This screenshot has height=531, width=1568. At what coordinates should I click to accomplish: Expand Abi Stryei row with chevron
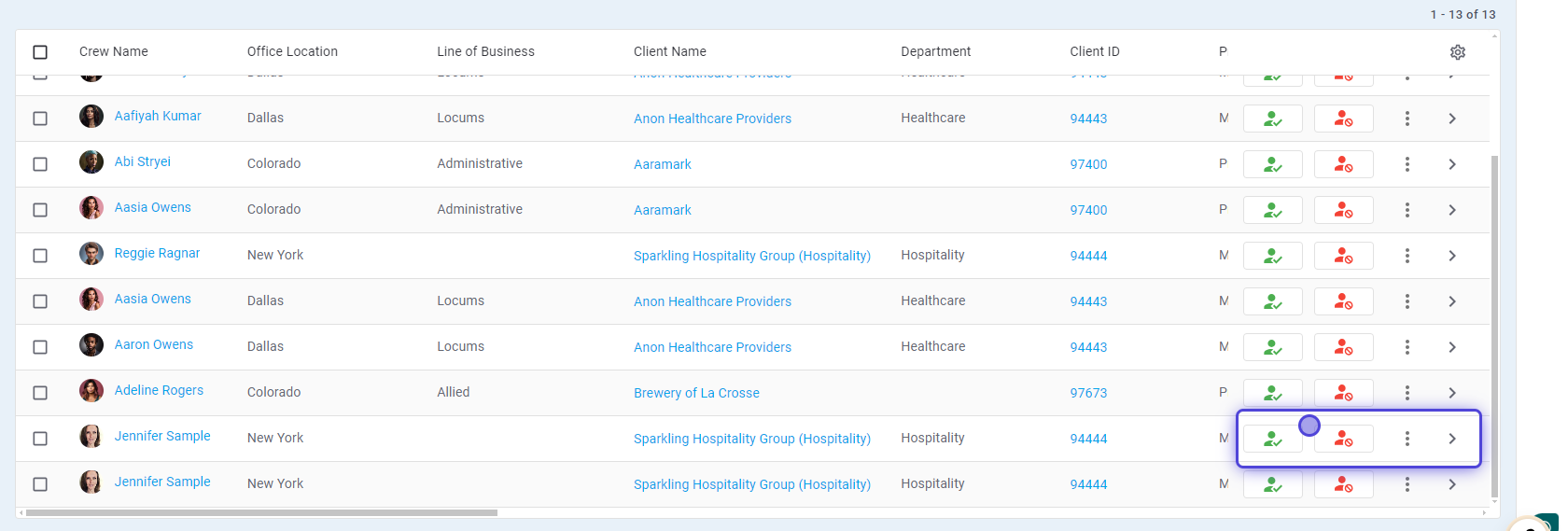(x=1452, y=164)
